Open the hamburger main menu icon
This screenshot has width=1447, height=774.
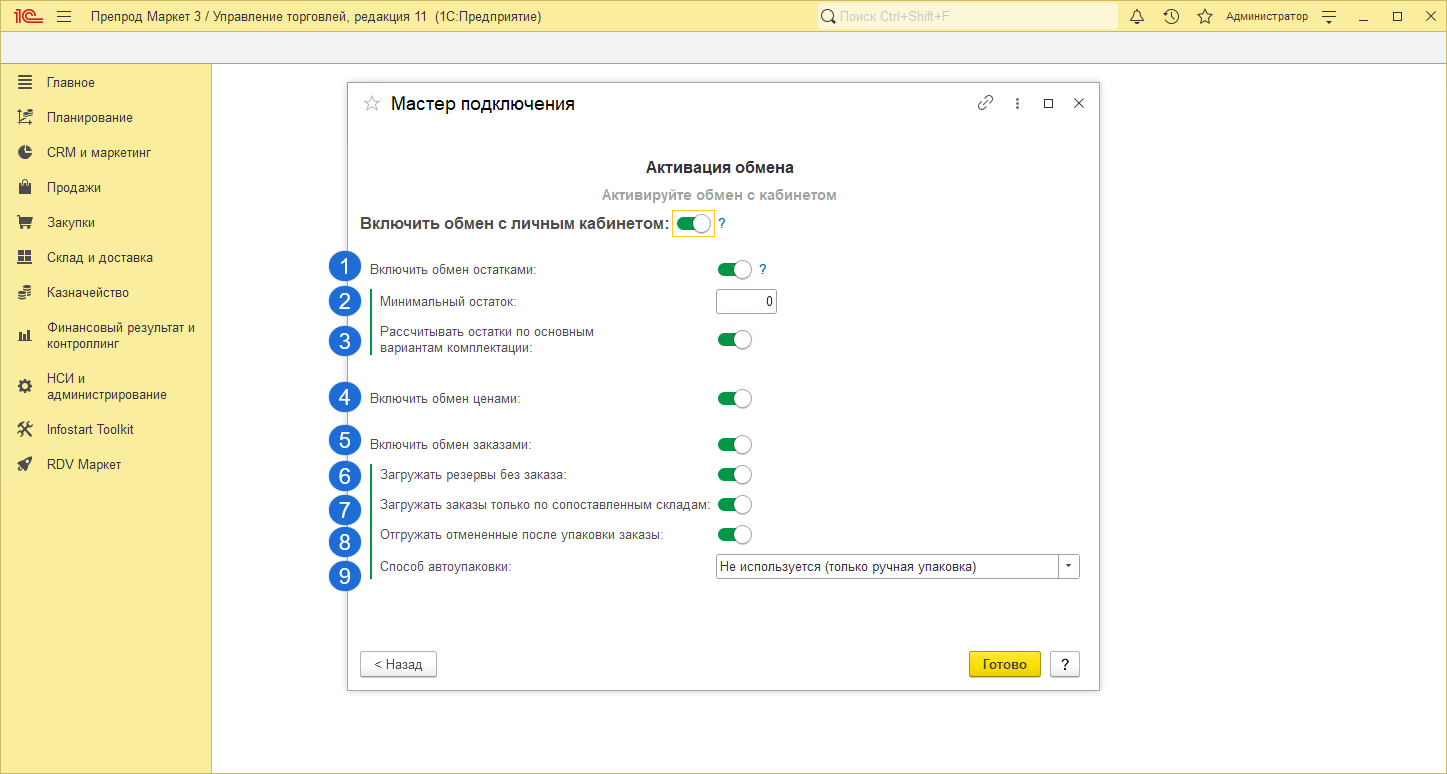tap(64, 17)
